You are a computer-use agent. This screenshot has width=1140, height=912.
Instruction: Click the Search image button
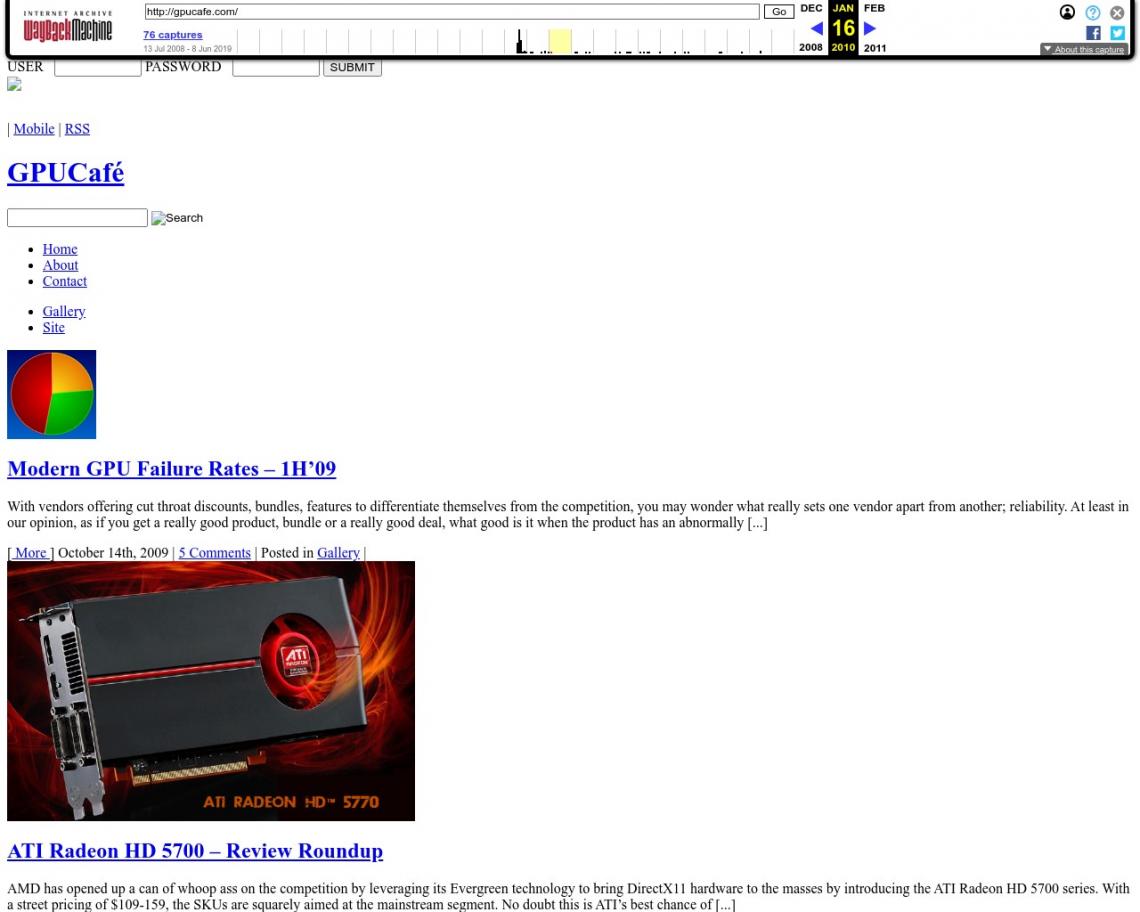pos(177,217)
